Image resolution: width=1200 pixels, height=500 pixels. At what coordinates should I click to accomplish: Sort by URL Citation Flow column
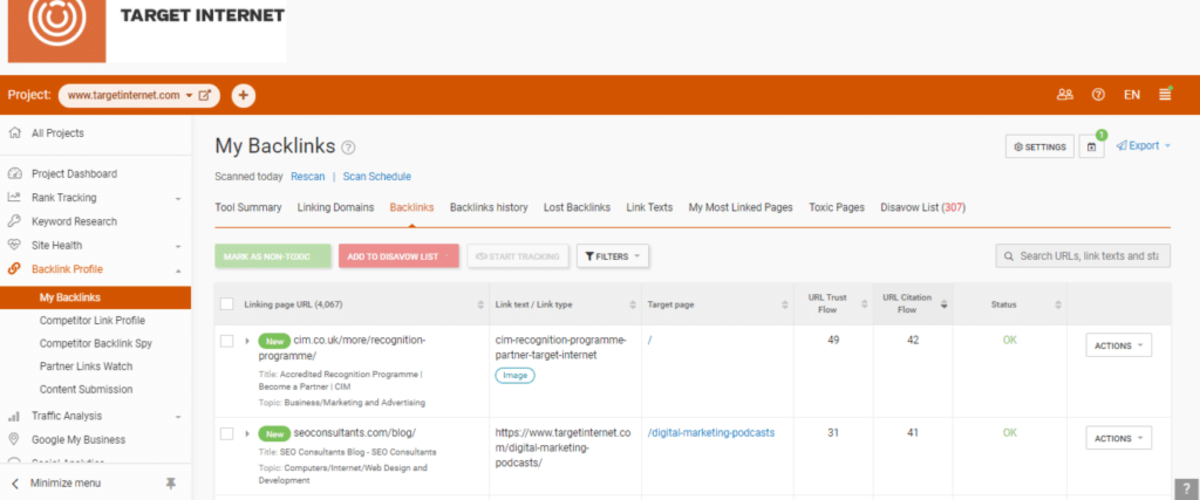click(945, 305)
